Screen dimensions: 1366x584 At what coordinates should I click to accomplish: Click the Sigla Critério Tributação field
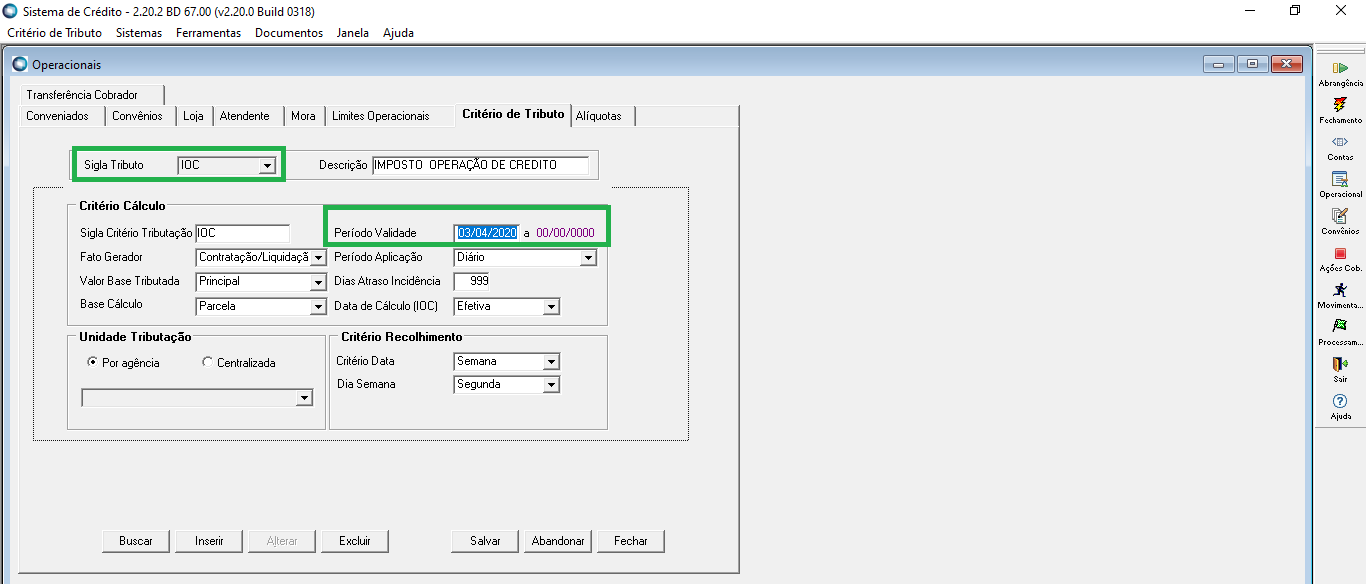[242, 233]
